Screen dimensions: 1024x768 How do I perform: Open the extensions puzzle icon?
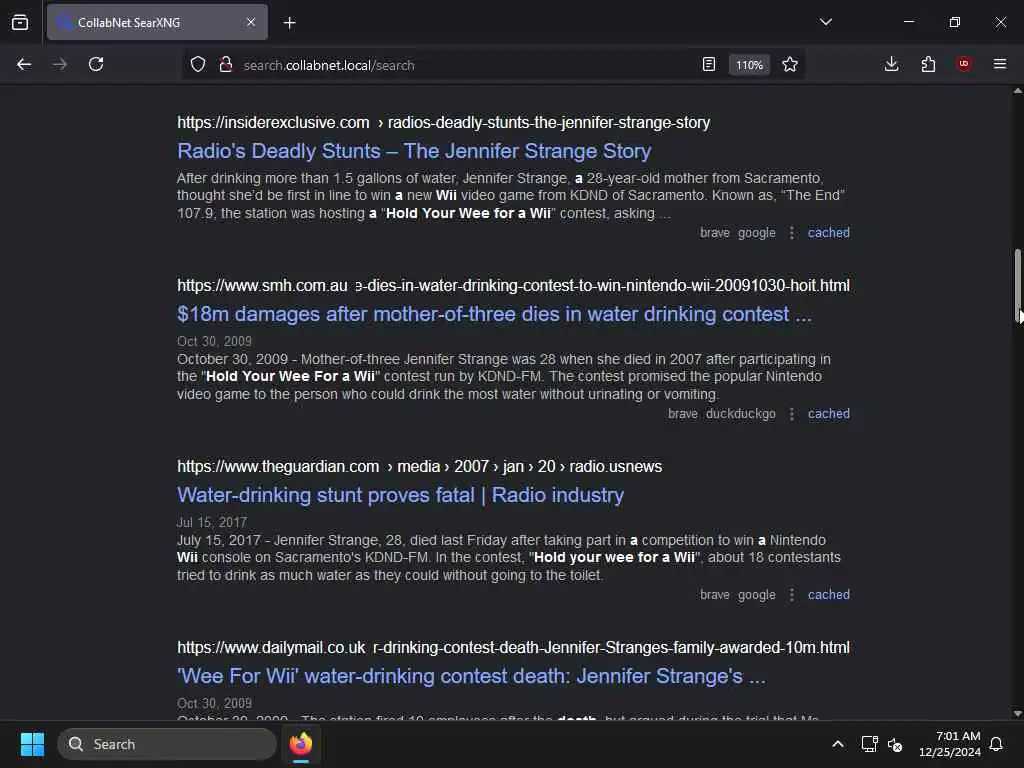pos(928,64)
